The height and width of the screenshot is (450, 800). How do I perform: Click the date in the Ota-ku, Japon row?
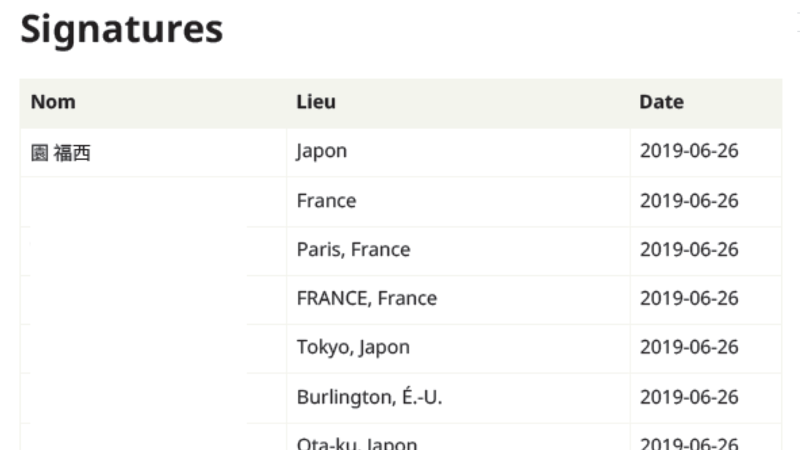(689, 443)
